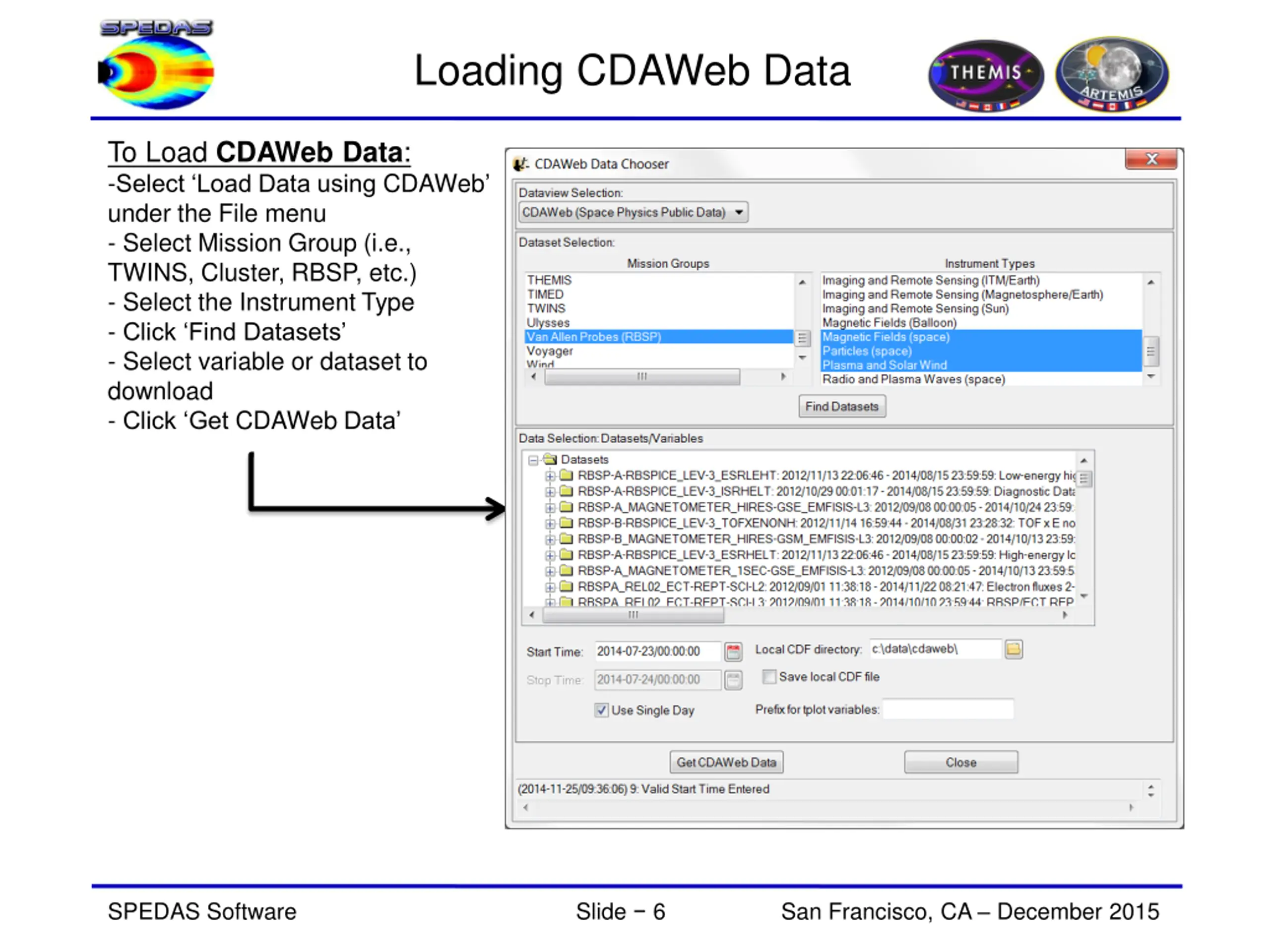Click Instrument Types vertical scrollbar thumb

coord(1150,351)
